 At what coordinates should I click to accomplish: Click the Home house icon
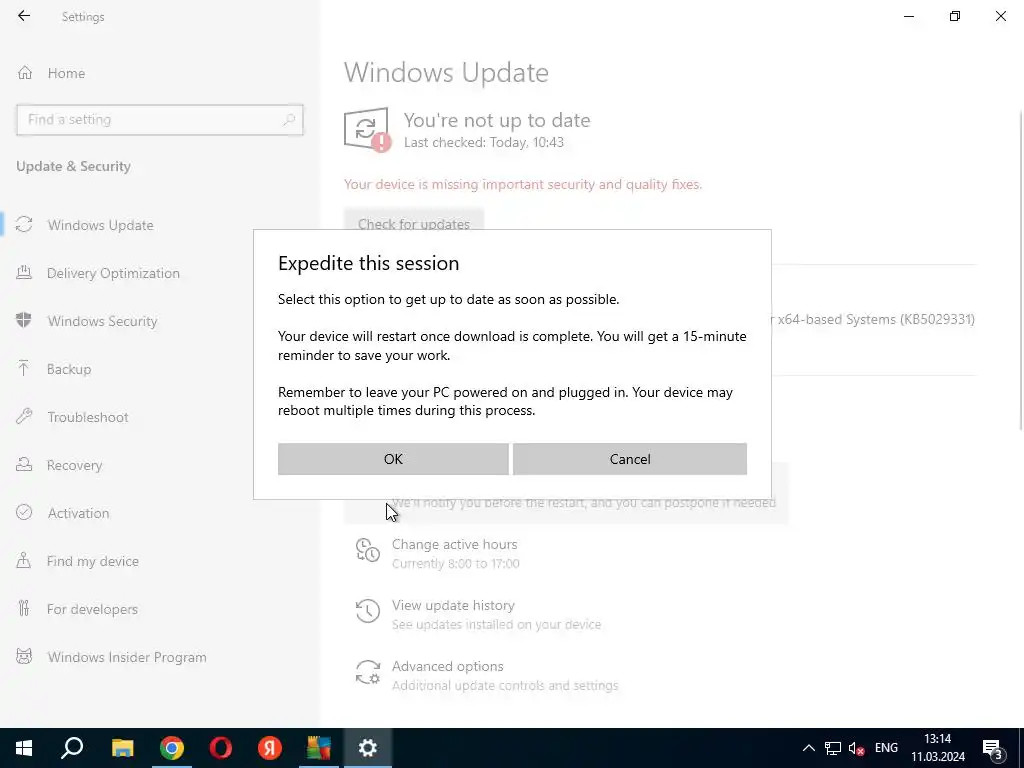point(25,72)
